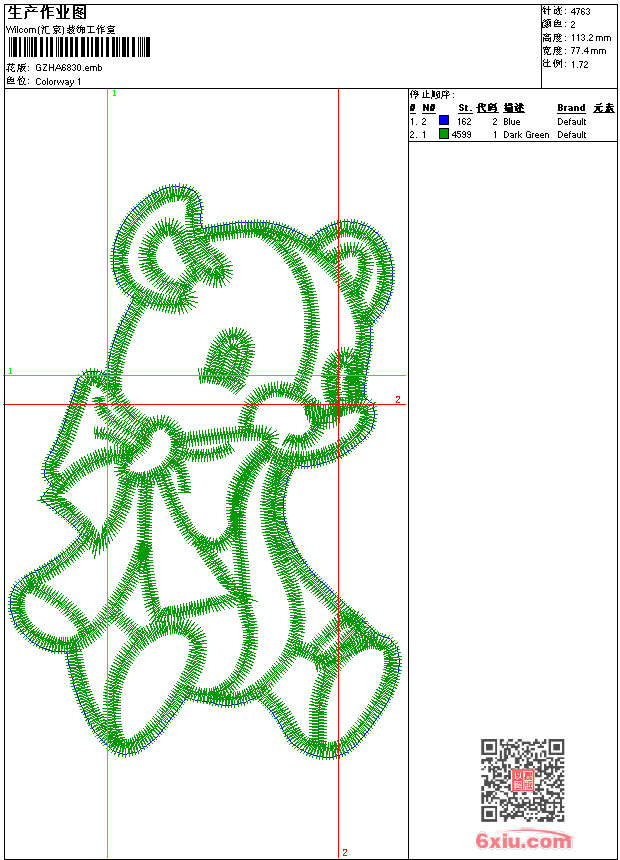Select the Colorway 1 text

point(58,82)
